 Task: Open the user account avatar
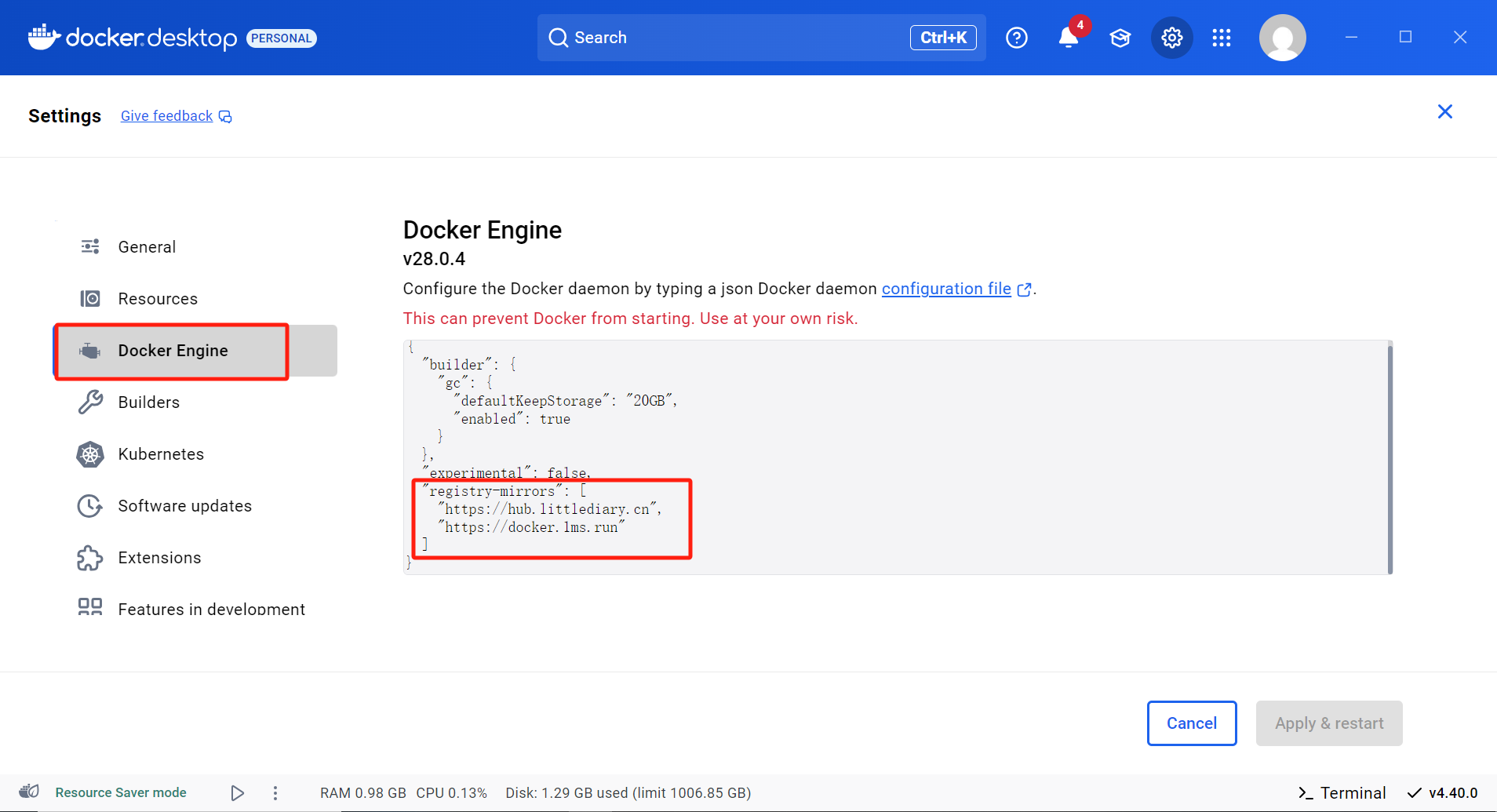tap(1283, 38)
